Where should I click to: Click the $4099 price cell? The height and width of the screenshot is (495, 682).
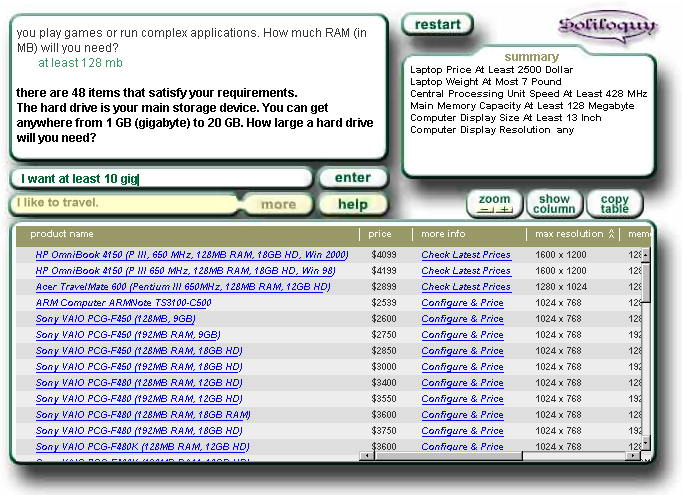(384, 255)
